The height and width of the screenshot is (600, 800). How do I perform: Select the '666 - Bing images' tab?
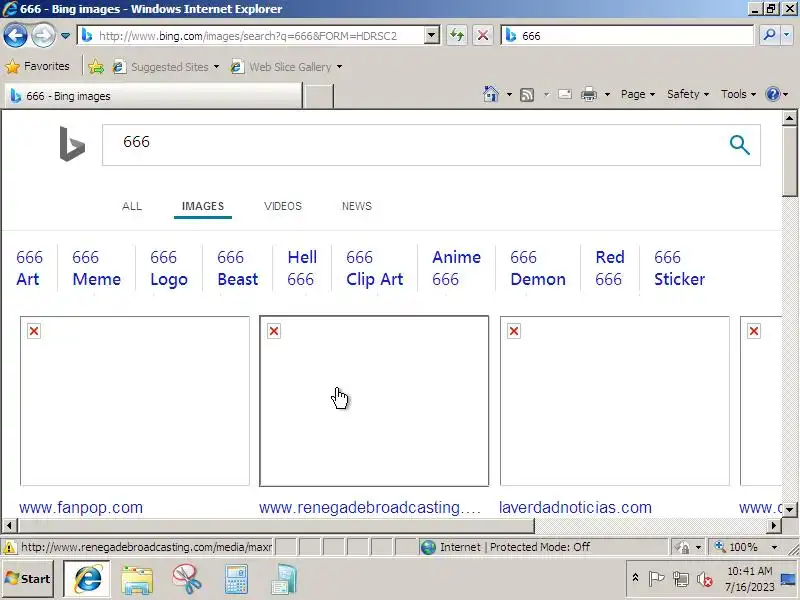click(153, 96)
